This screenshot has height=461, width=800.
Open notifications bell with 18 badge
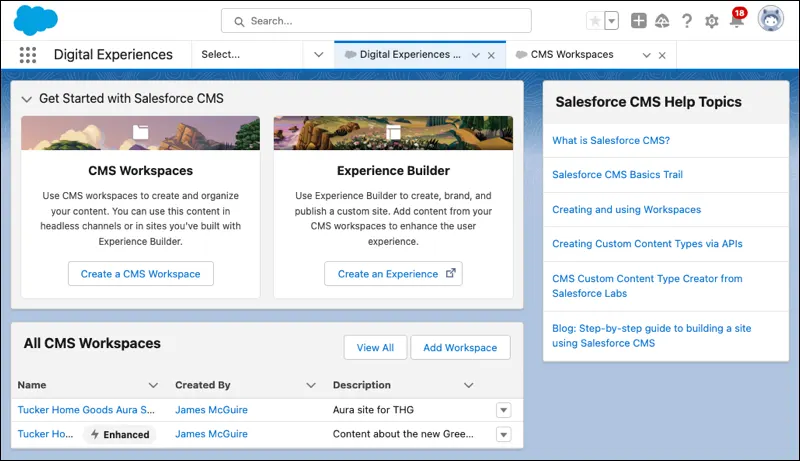pos(737,19)
